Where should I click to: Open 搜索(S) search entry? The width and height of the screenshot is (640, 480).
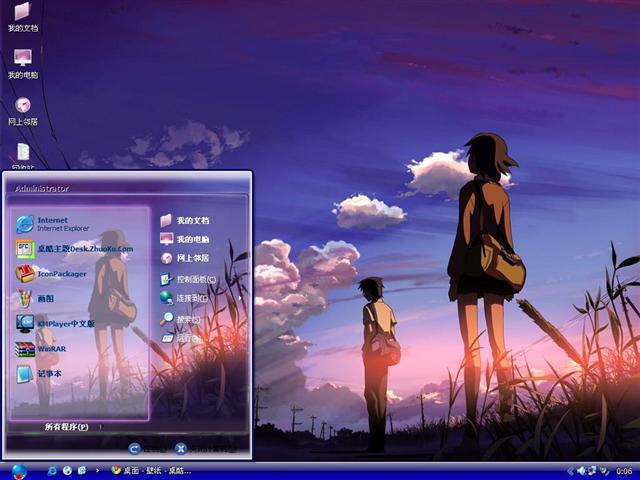coord(180,319)
